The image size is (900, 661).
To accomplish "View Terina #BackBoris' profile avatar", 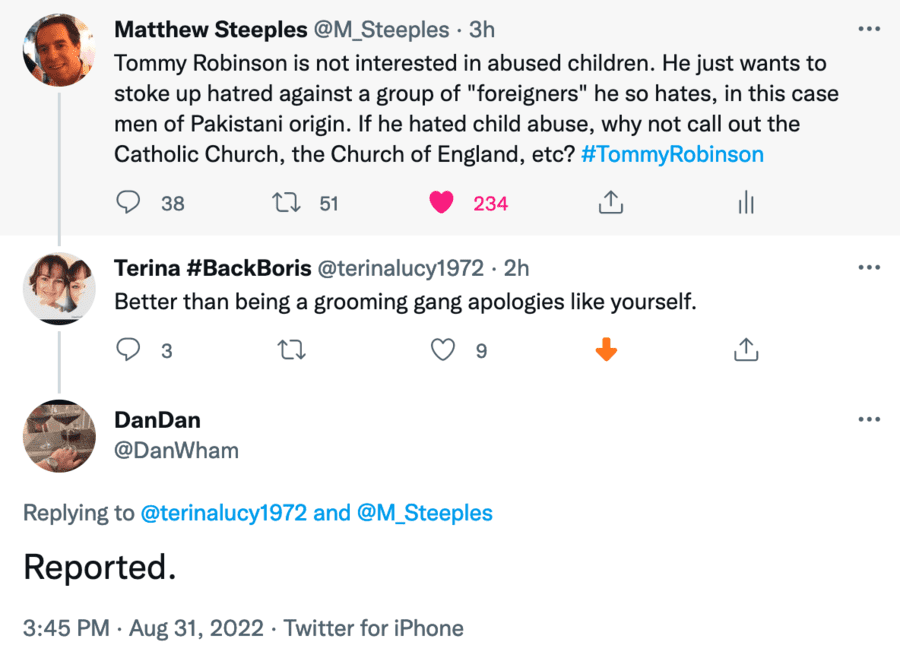I will (59, 287).
